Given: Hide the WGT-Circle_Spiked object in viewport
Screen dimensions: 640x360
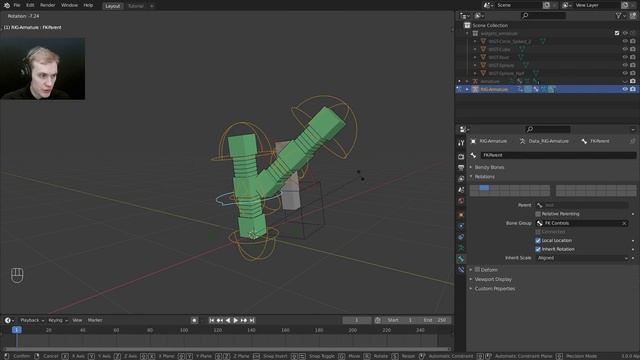Looking at the screenshot, I should [624, 41].
